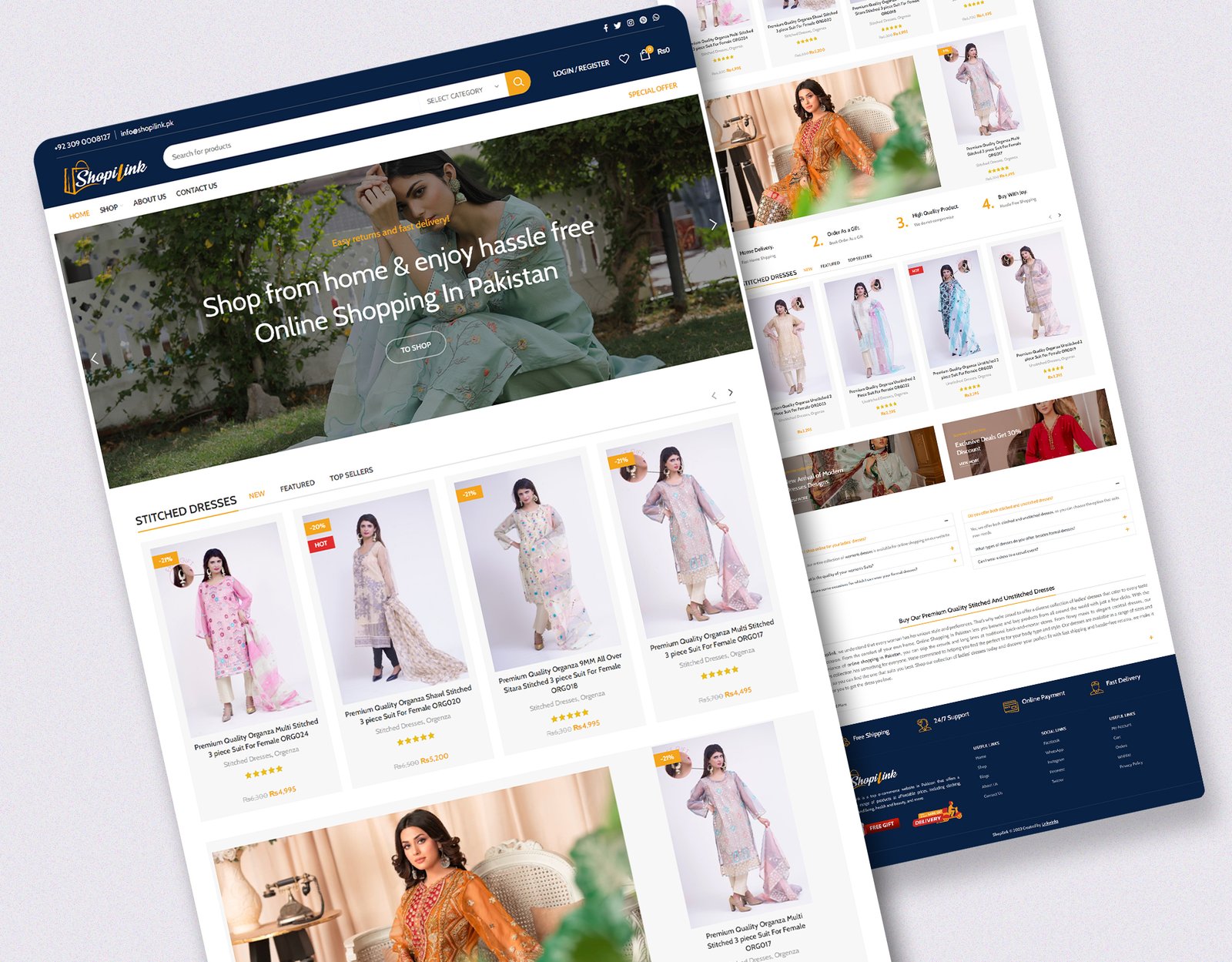
Task: Select the TOP SELLERS tab on the front page
Action: 351,474
